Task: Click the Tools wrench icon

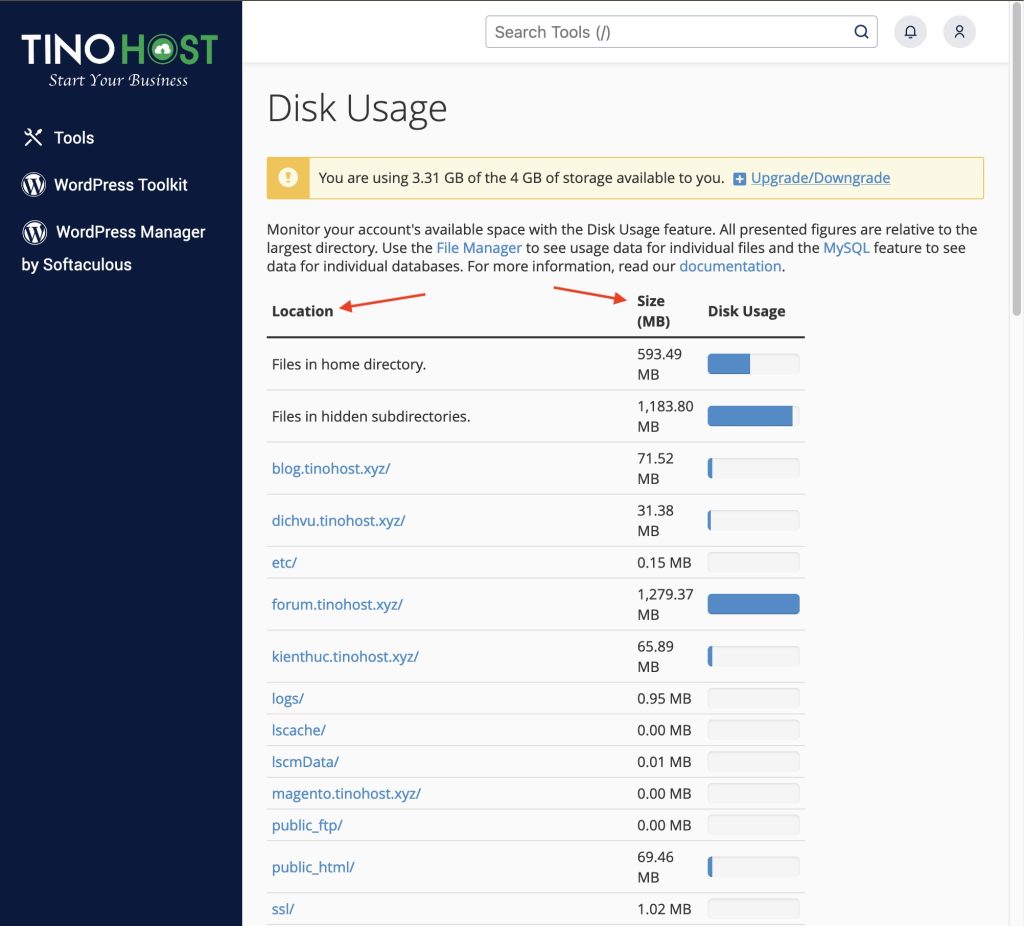Action: coord(33,137)
